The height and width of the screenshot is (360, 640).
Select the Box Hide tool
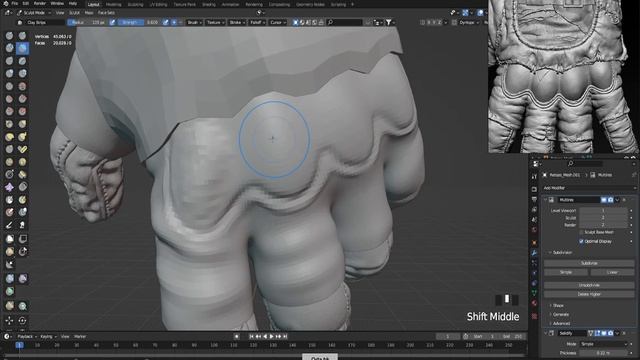coord(22,239)
